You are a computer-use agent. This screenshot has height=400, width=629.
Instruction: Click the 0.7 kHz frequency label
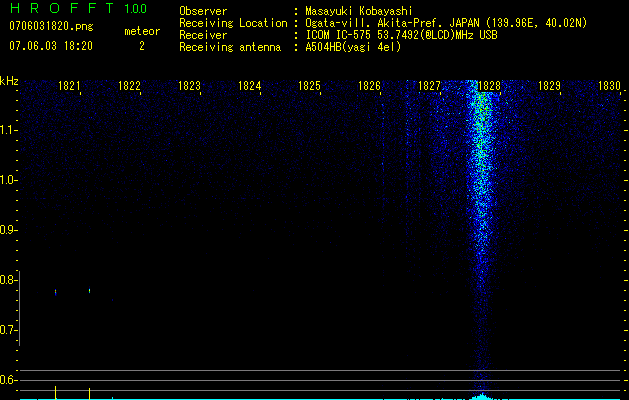8,330
